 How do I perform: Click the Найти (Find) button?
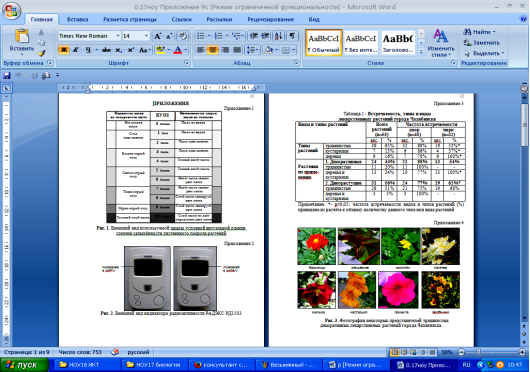pyautogui.click(x=479, y=32)
